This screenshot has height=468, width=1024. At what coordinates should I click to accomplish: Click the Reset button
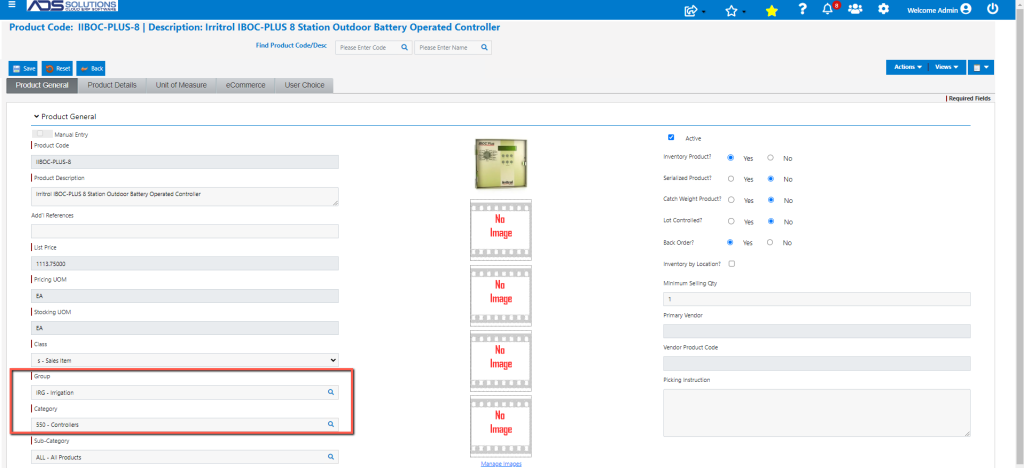(x=57, y=69)
